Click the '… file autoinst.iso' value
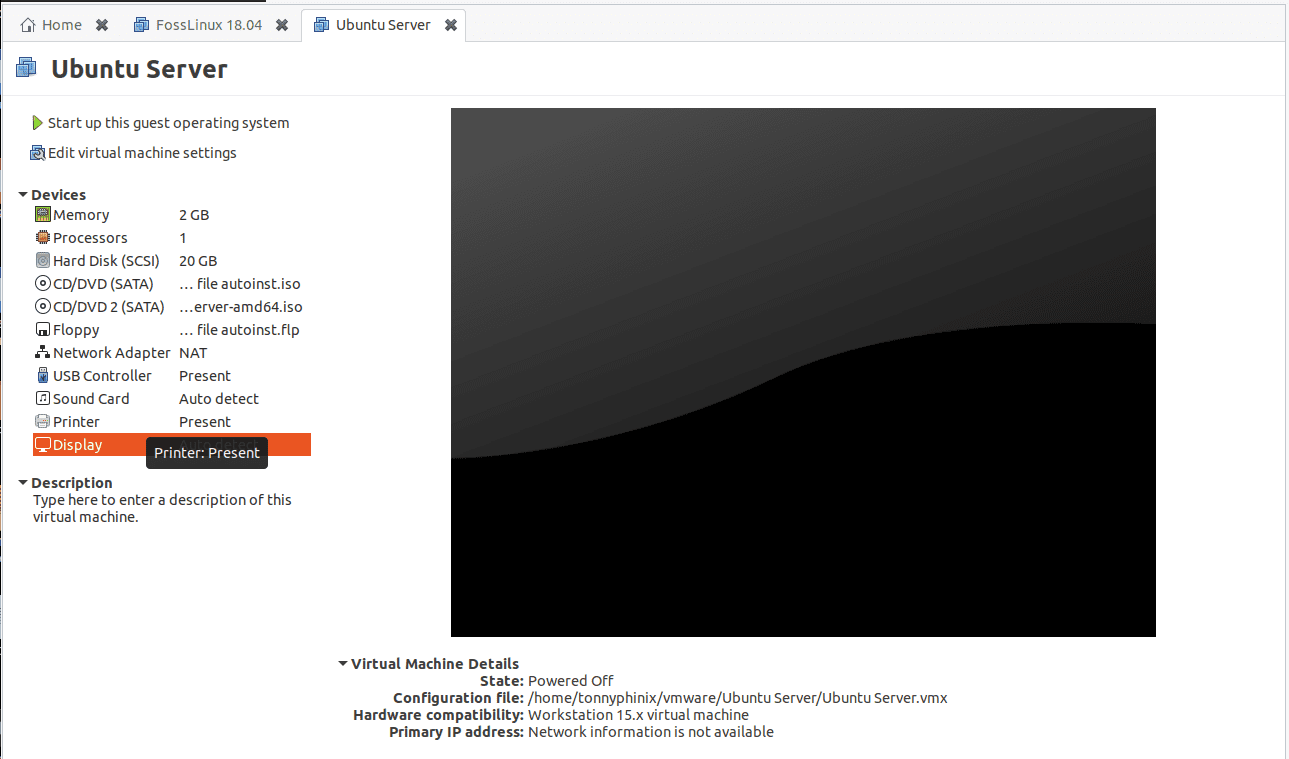Image resolution: width=1289 pixels, height=759 pixels. pos(240,284)
